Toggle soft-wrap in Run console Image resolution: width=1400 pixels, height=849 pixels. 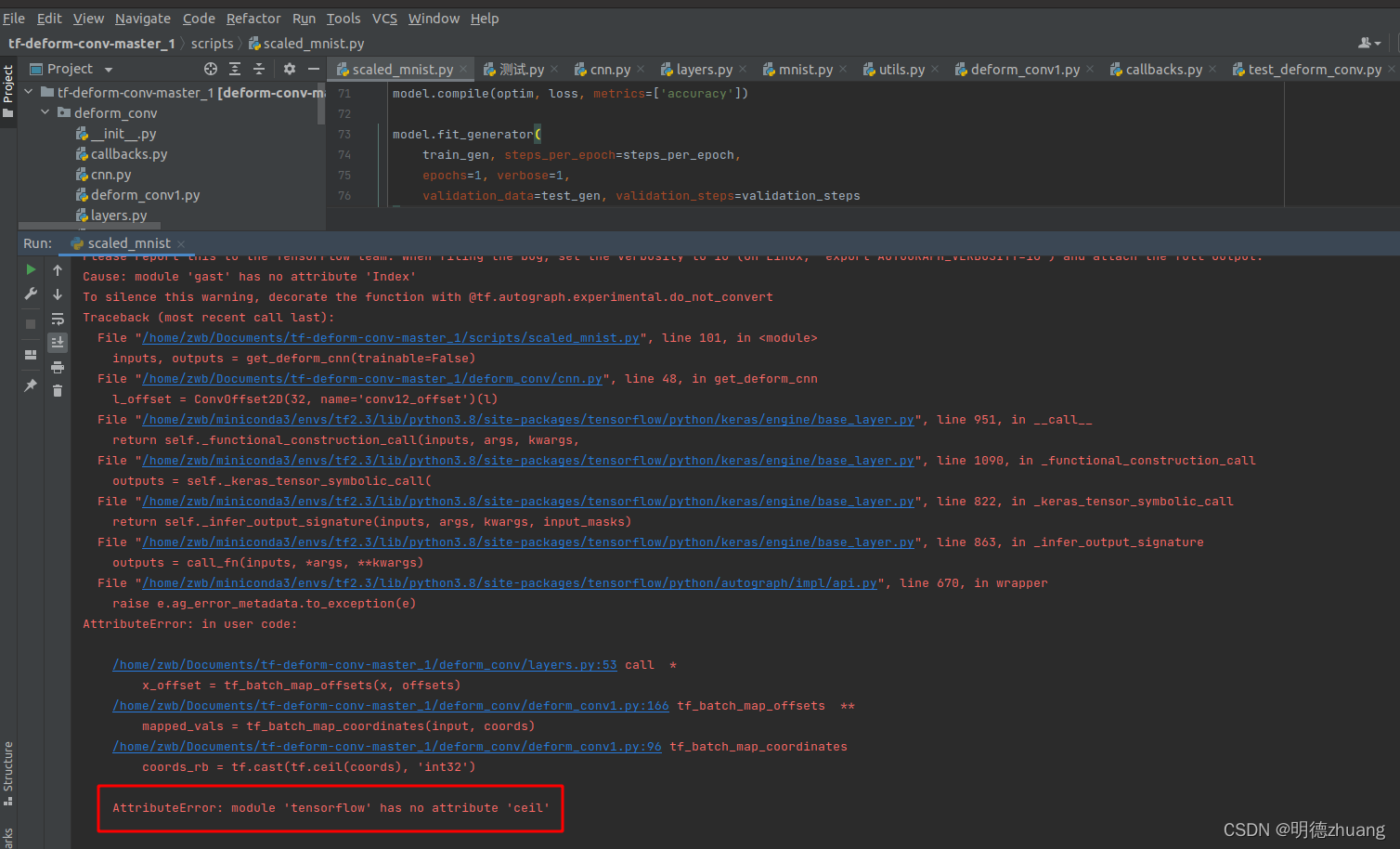[58, 319]
